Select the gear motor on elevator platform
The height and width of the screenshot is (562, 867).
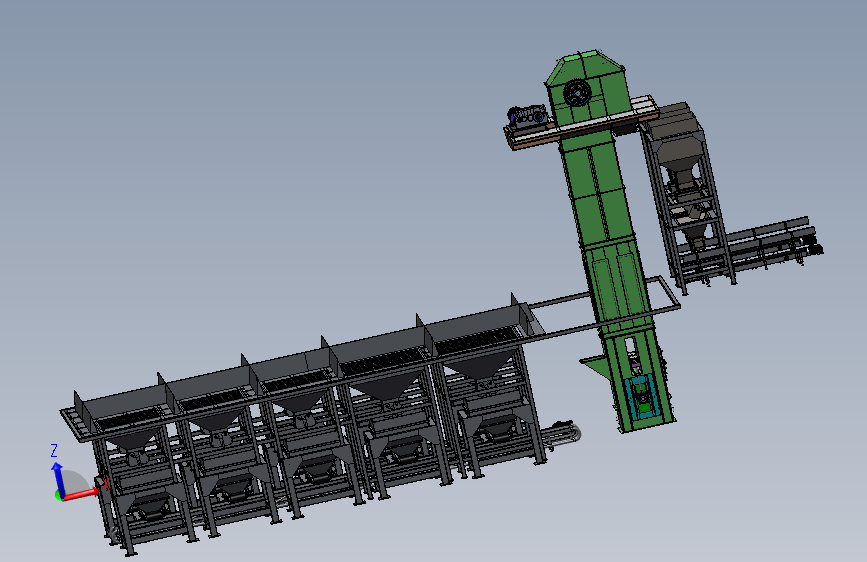[x=528, y=117]
